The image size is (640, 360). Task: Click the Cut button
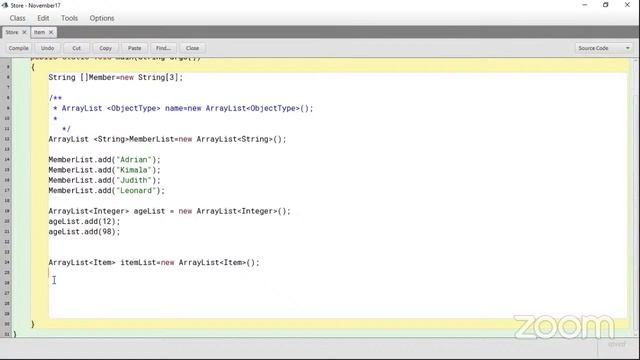pos(76,48)
